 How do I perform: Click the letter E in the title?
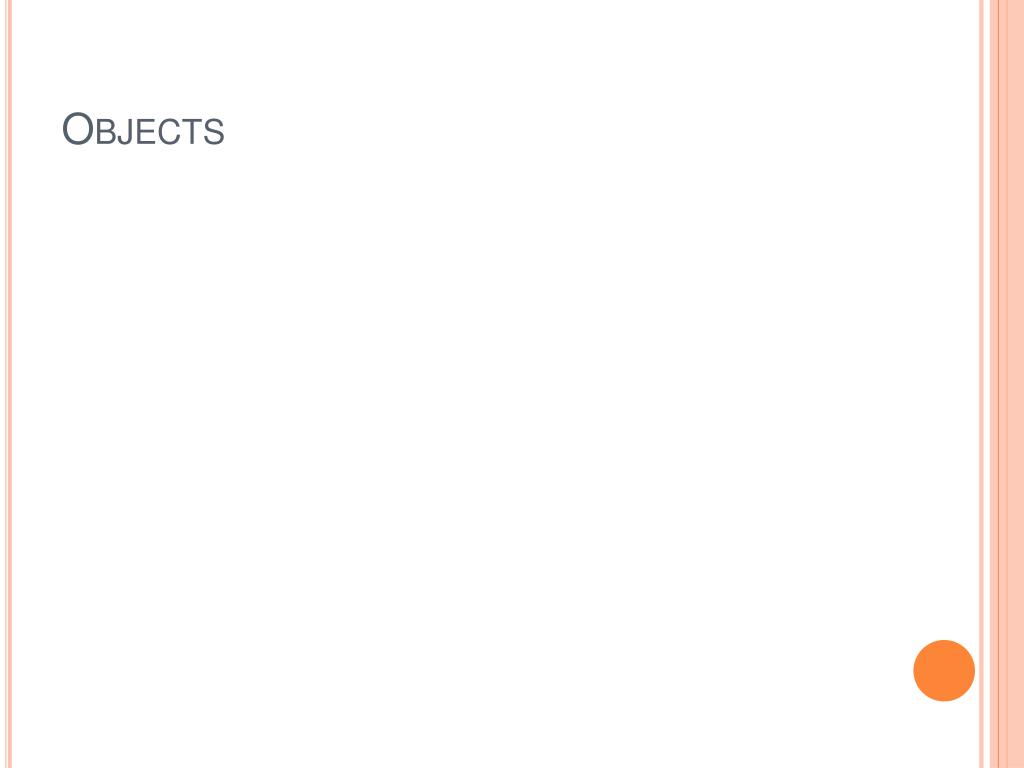[146, 131]
